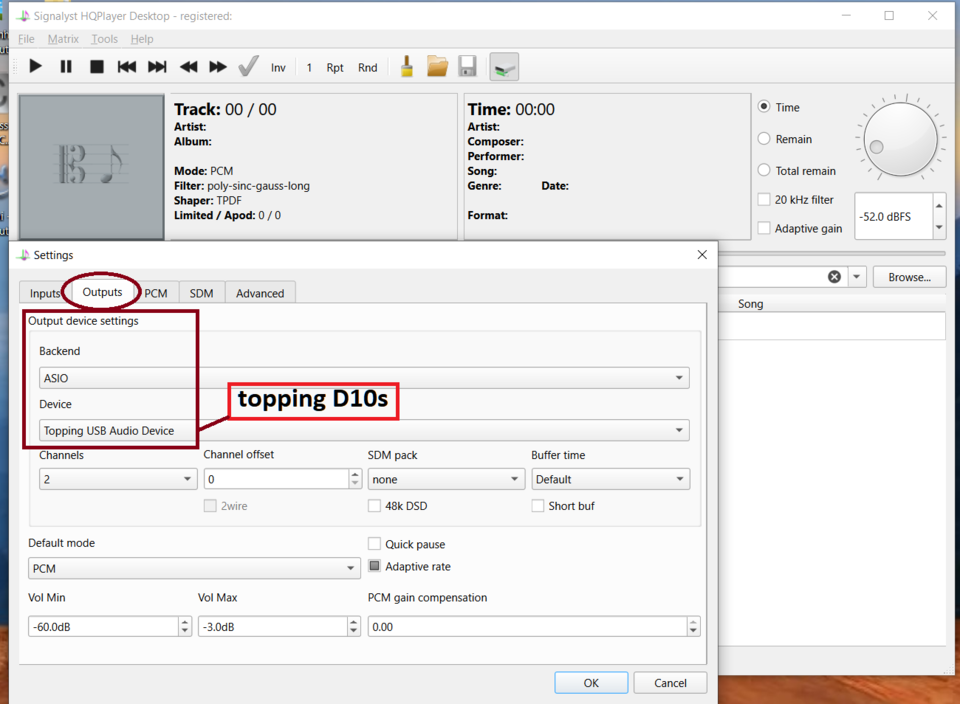This screenshot has height=704, width=960.
Task: Open the Default mode PCM dropdown
Action: pyautogui.click(x=193, y=568)
